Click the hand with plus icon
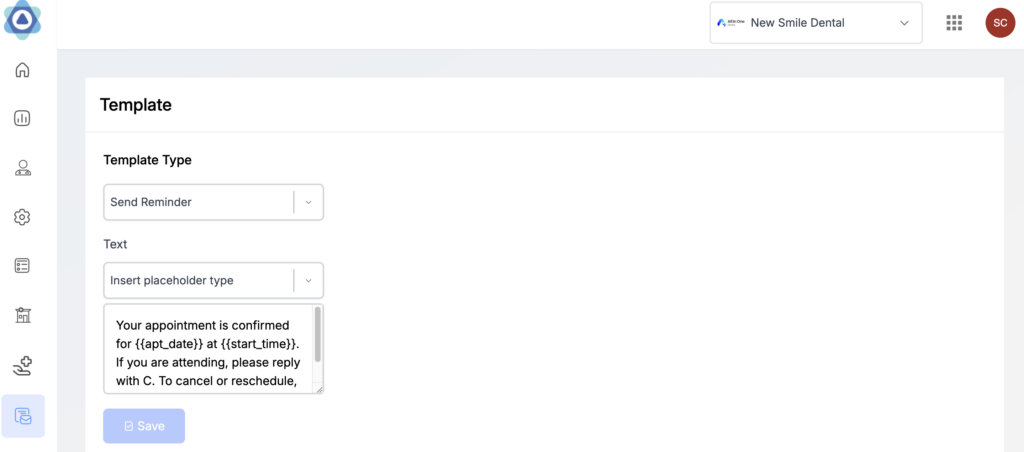The width and height of the screenshot is (1024, 452). [x=22, y=366]
